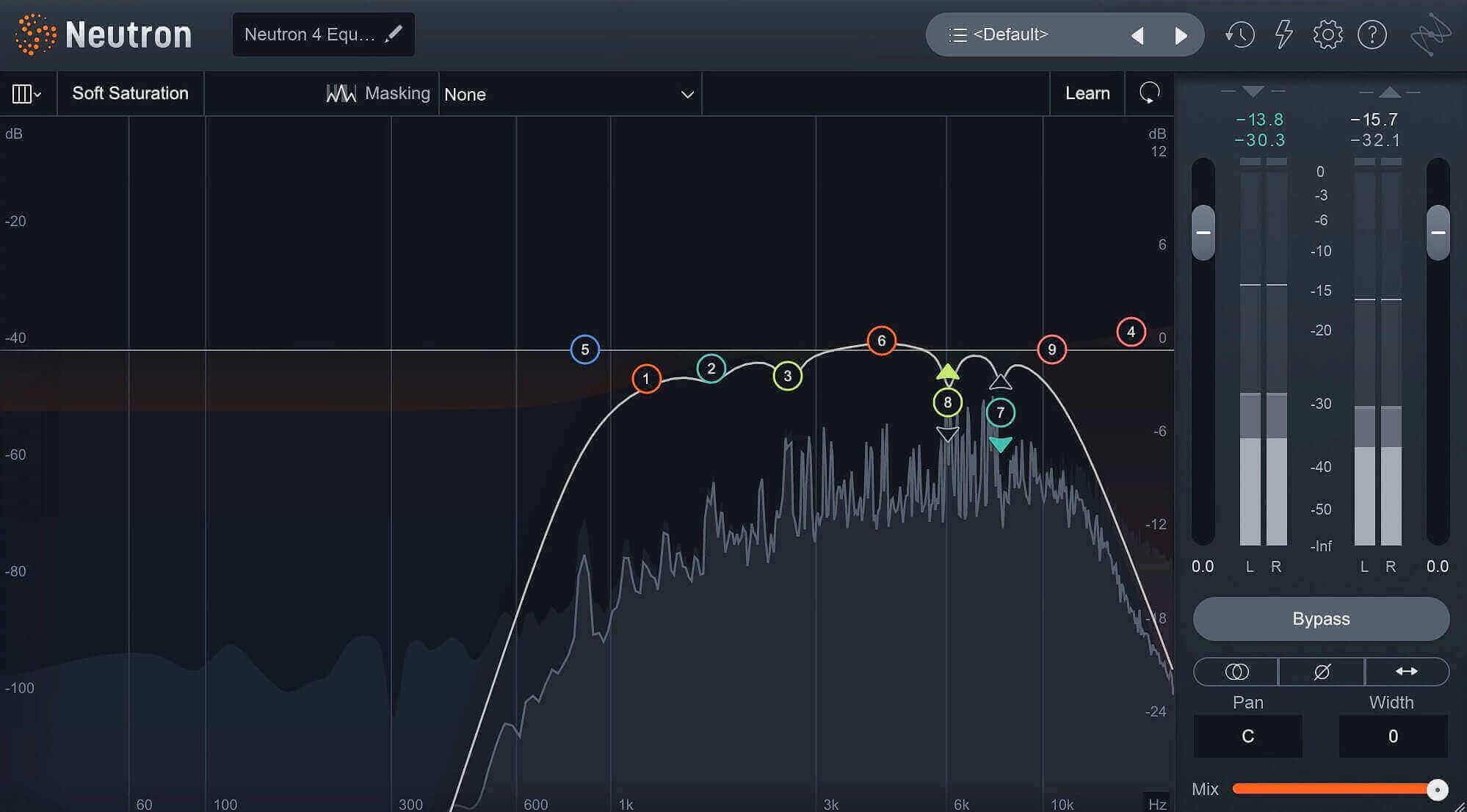Click the lightning bolt zero latency icon
This screenshot has height=812, width=1467.
coord(1283,35)
